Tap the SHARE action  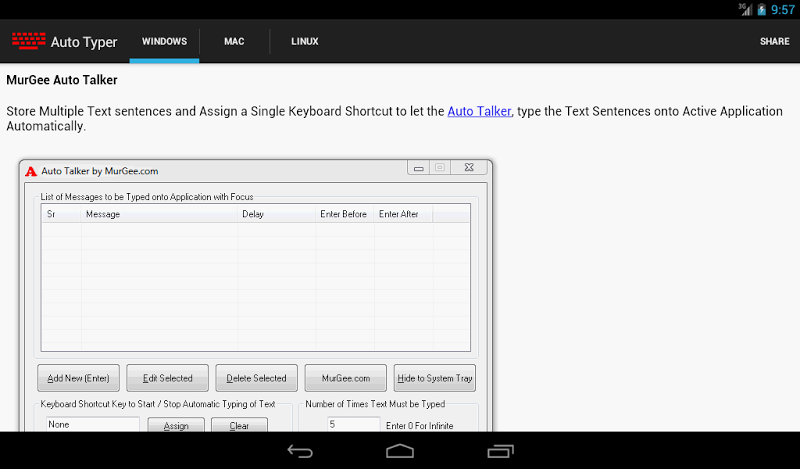pyautogui.click(x=774, y=41)
